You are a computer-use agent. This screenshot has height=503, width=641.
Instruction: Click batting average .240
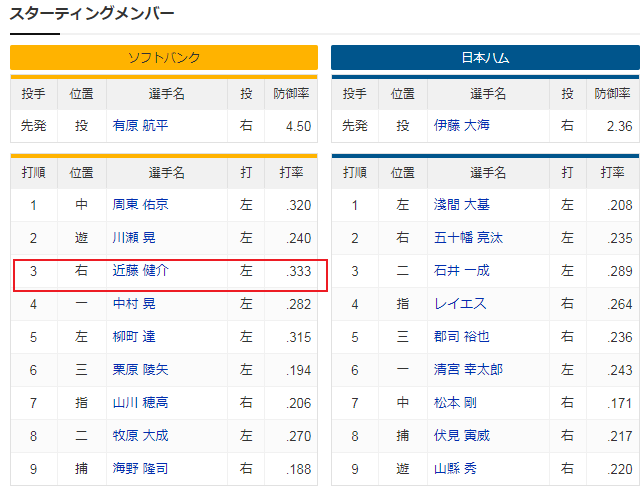pos(299,238)
